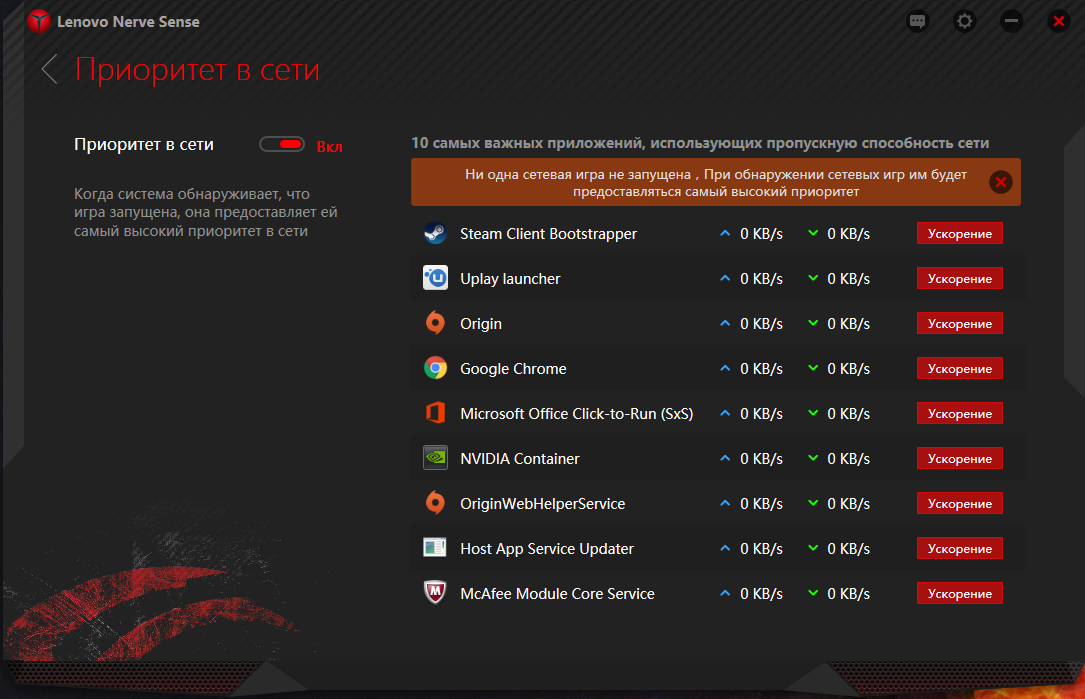Viewport: 1085px width, 699px height.
Task: Click the NVIDIA Container icon
Action: click(435, 458)
